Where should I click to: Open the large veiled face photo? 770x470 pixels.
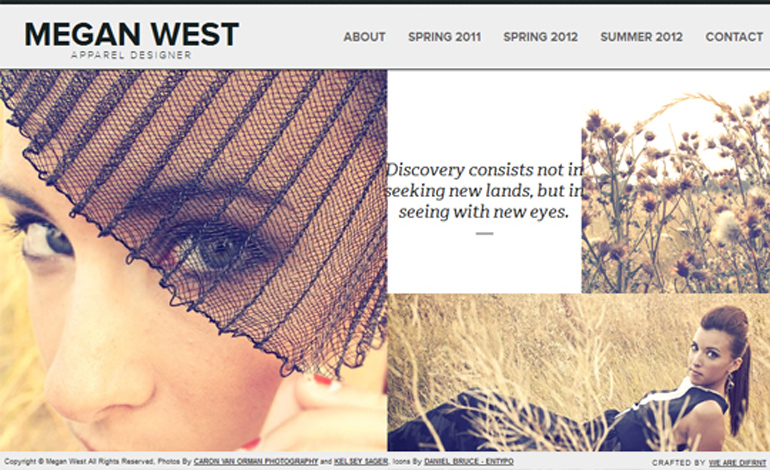point(193,260)
